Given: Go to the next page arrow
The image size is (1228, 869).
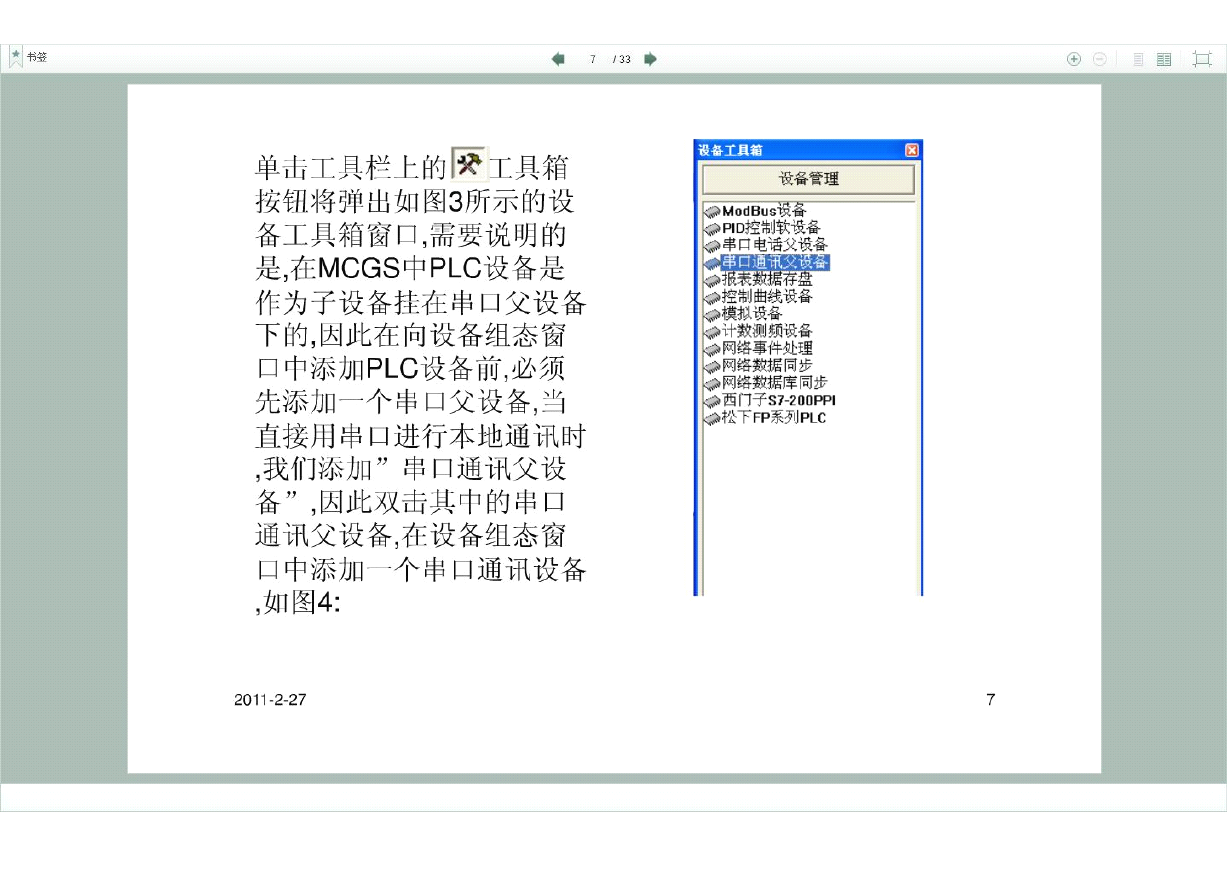Looking at the screenshot, I should pyautogui.click(x=650, y=59).
